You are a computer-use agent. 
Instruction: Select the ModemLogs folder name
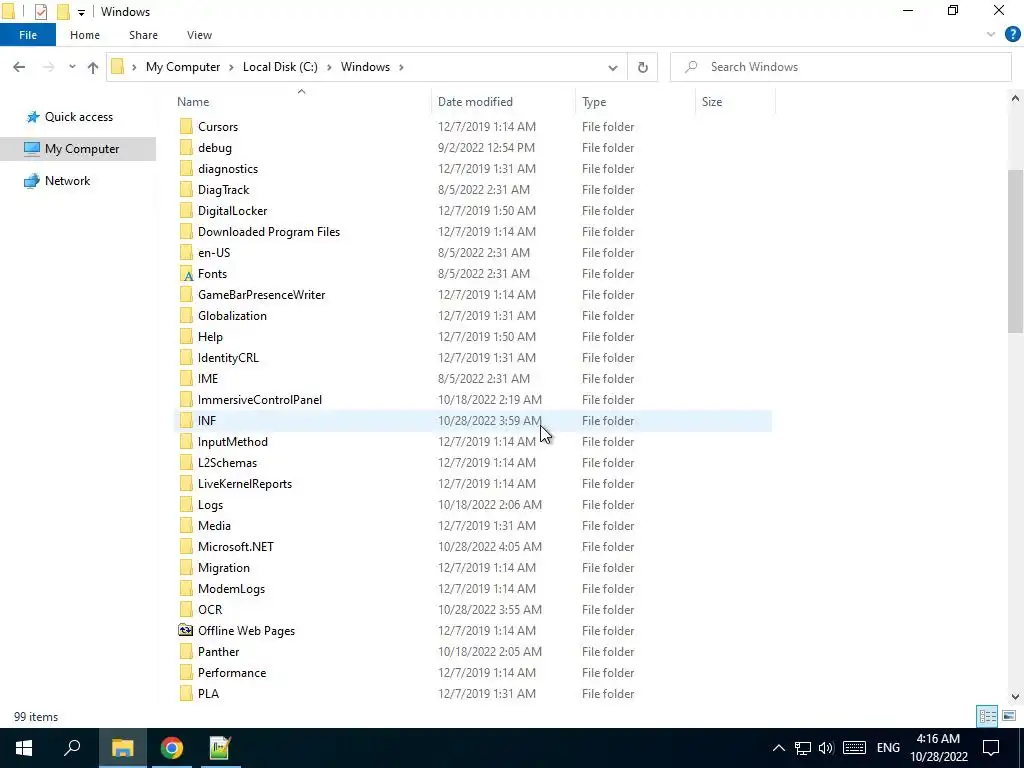231,589
